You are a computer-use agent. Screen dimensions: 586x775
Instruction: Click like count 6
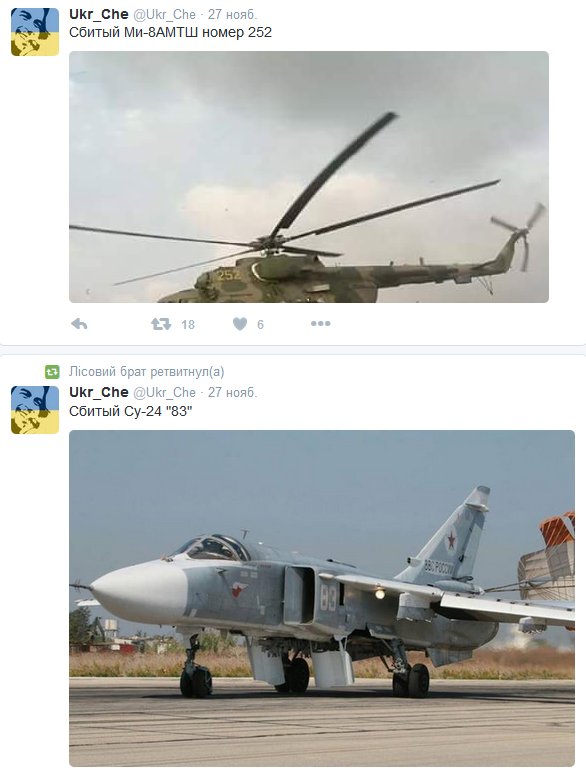coord(260,325)
